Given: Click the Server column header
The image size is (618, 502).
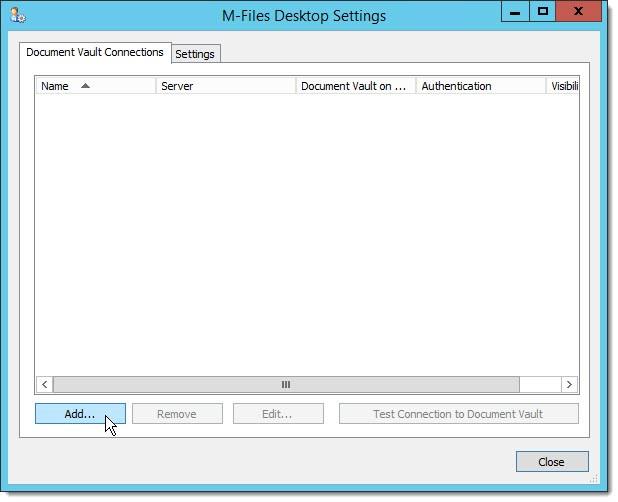Looking at the screenshot, I should pos(226,86).
